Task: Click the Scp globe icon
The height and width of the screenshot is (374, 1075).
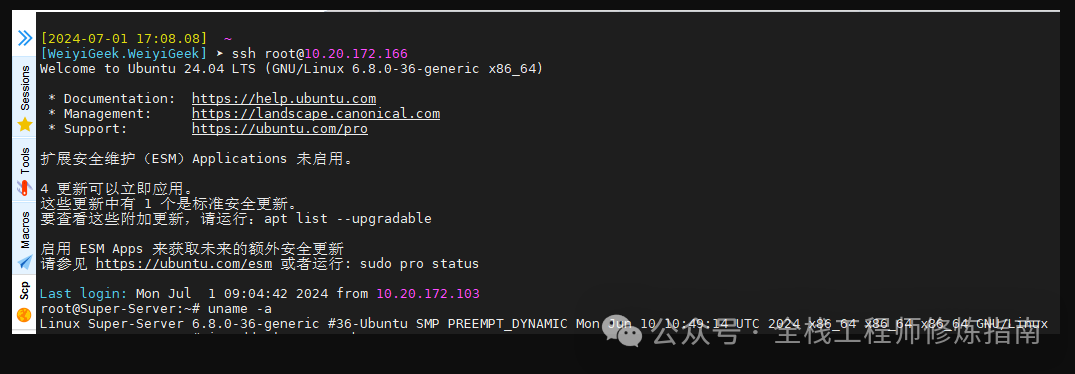Action: 25,315
